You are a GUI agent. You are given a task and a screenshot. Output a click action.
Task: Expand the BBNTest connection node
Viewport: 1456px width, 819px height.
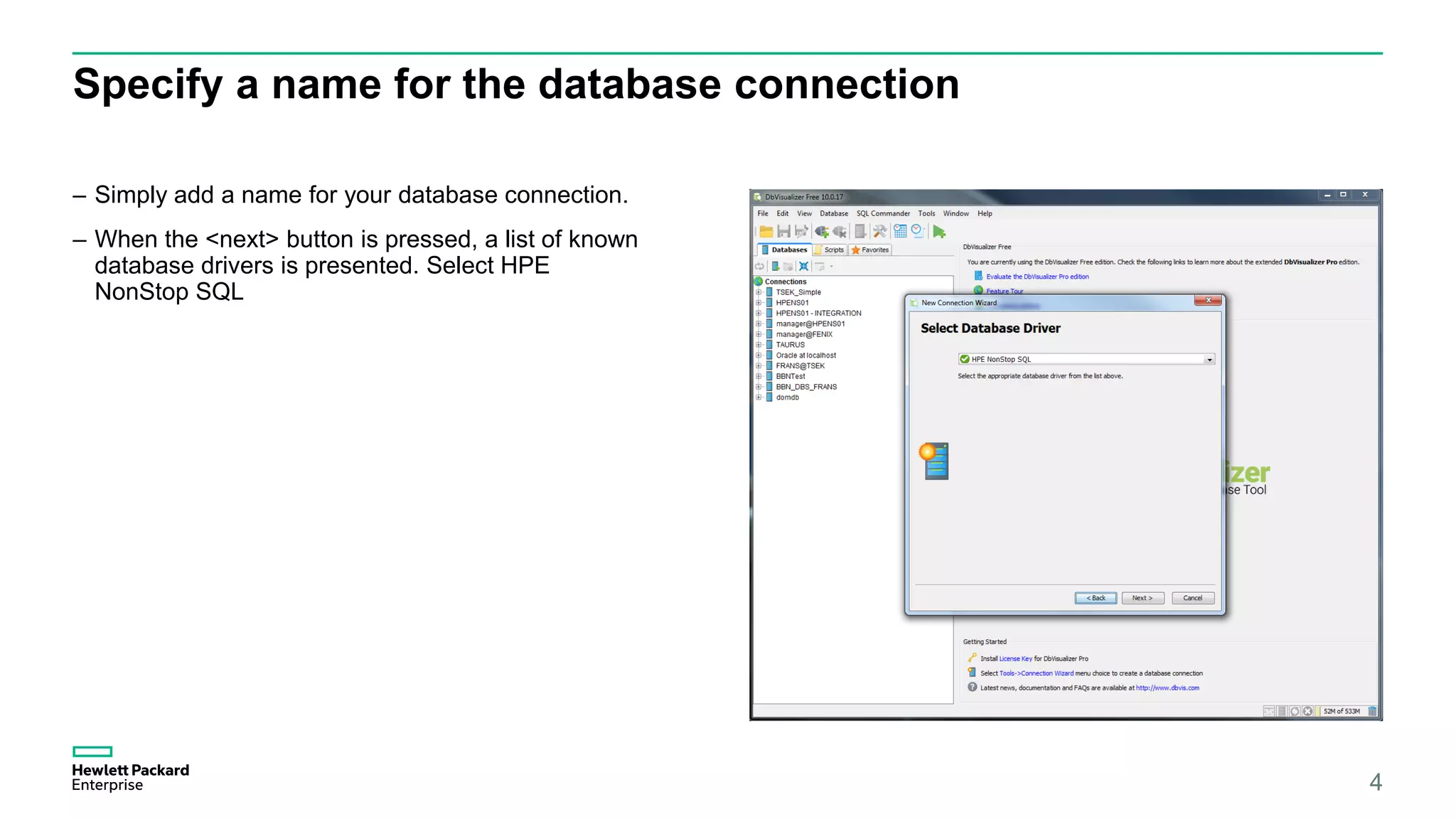[x=759, y=376]
